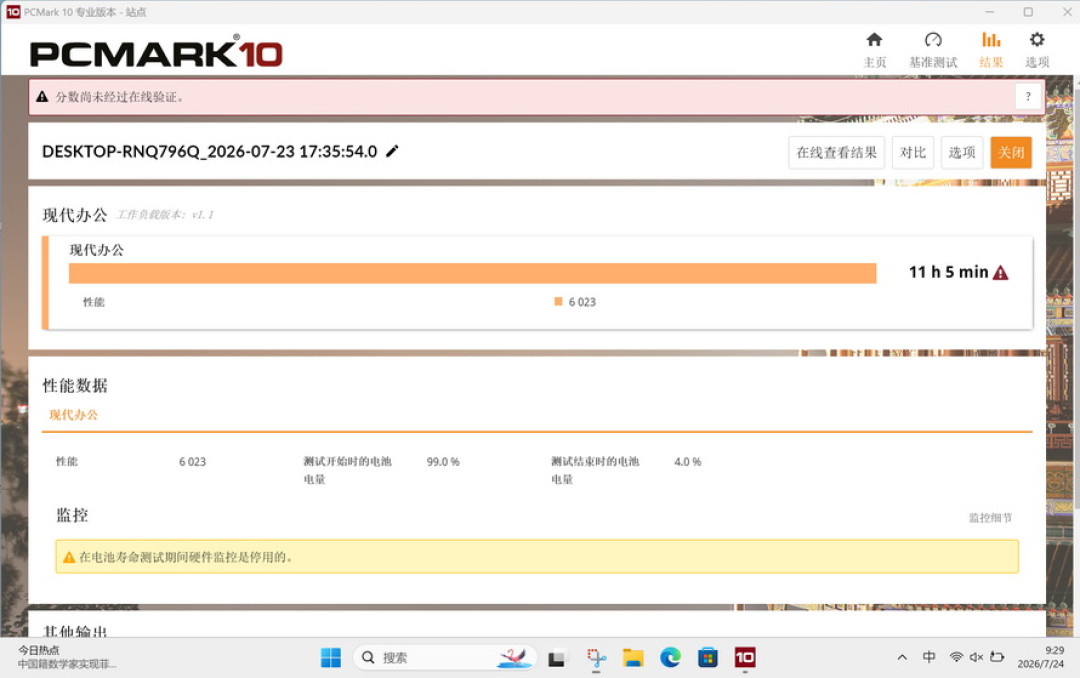This screenshot has width=1080, height=678.
Task: Click the result name DESKTOP-RNQ796Q_2026-07-23 17:35:54.0
Action: [x=209, y=152]
